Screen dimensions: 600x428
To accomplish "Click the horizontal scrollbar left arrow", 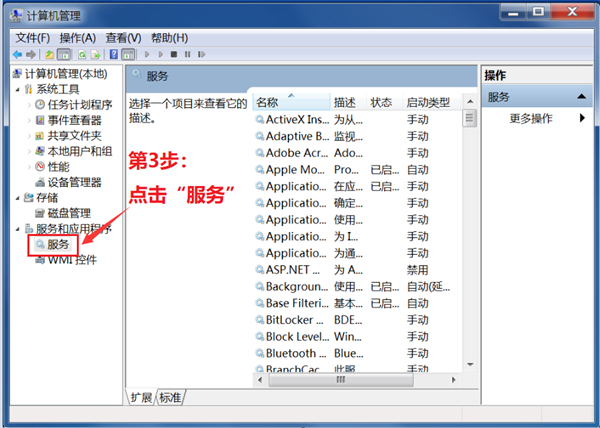I will coord(260,380).
